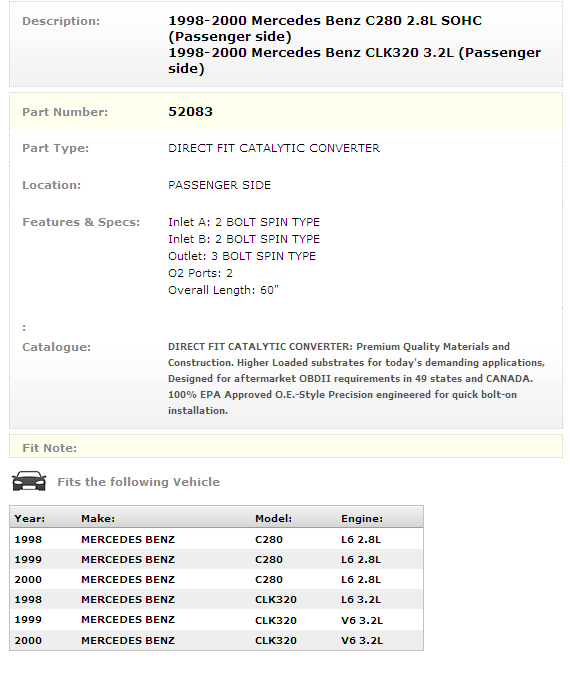570x698 pixels.
Task: Select the 1998 CLK320 L6 3.2L row
Action: [216, 599]
